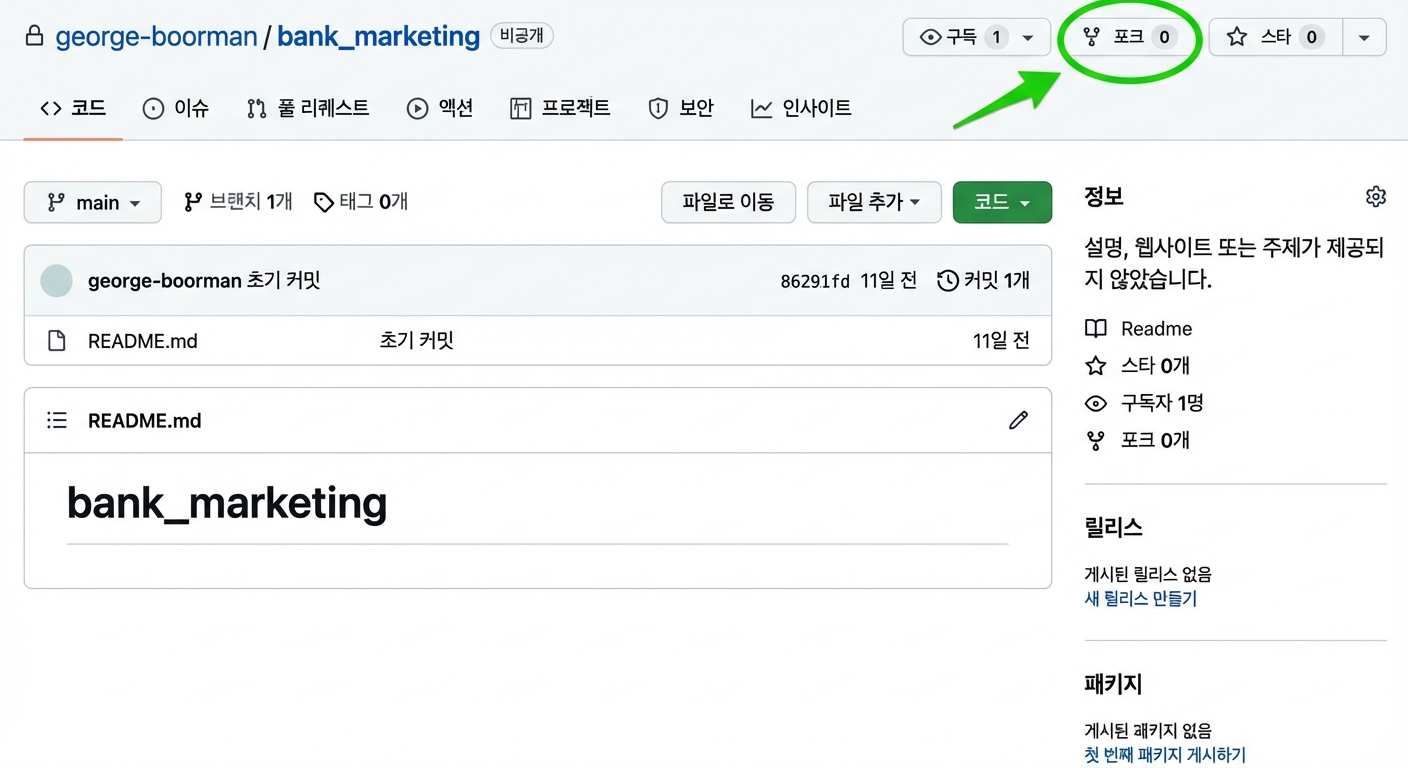Open 커밋 1개 commit history

point(984,281)
